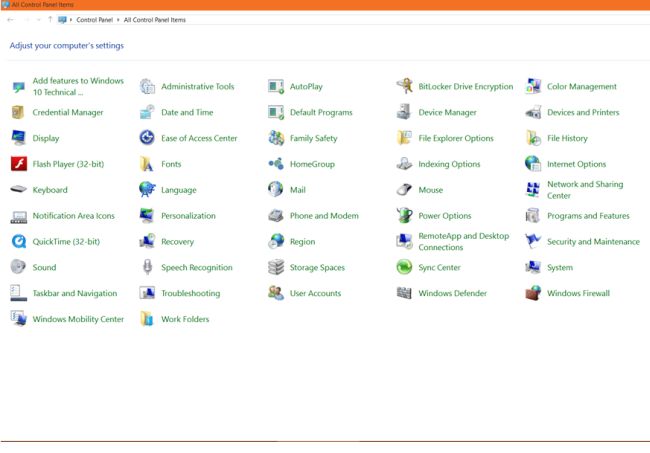Open the Devices and Printers icon
Screen dimensions: 650x453
pyautogui.click(x=533, y=112)
